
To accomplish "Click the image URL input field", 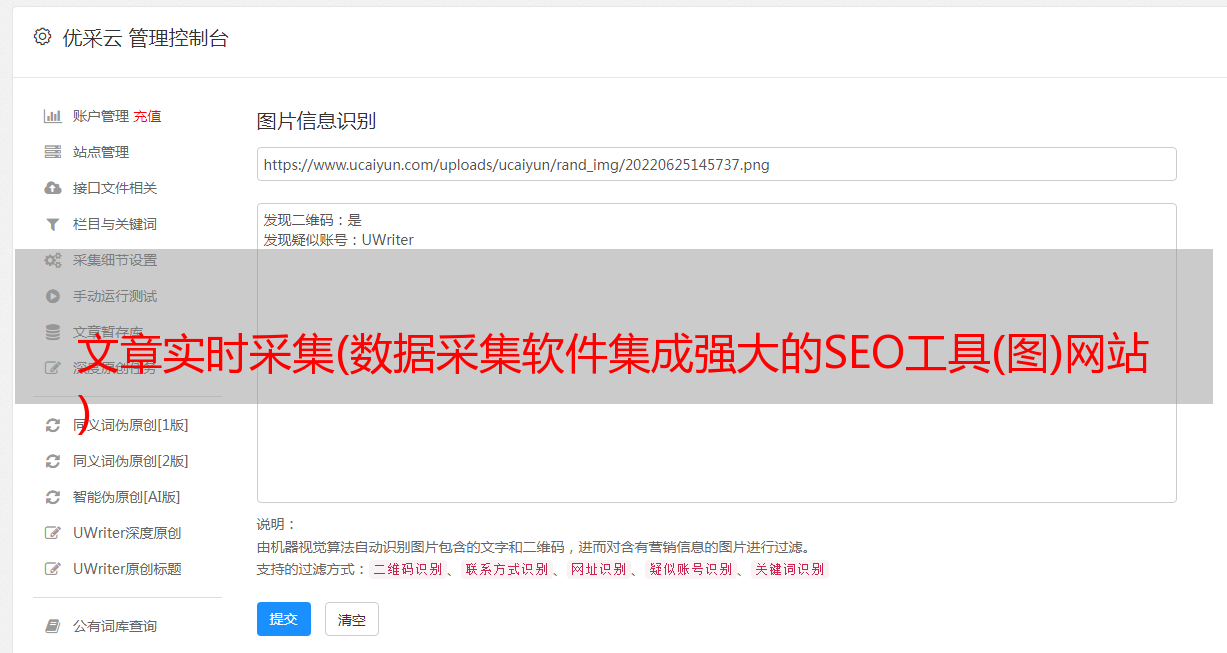I will click(x=716, y=164).
